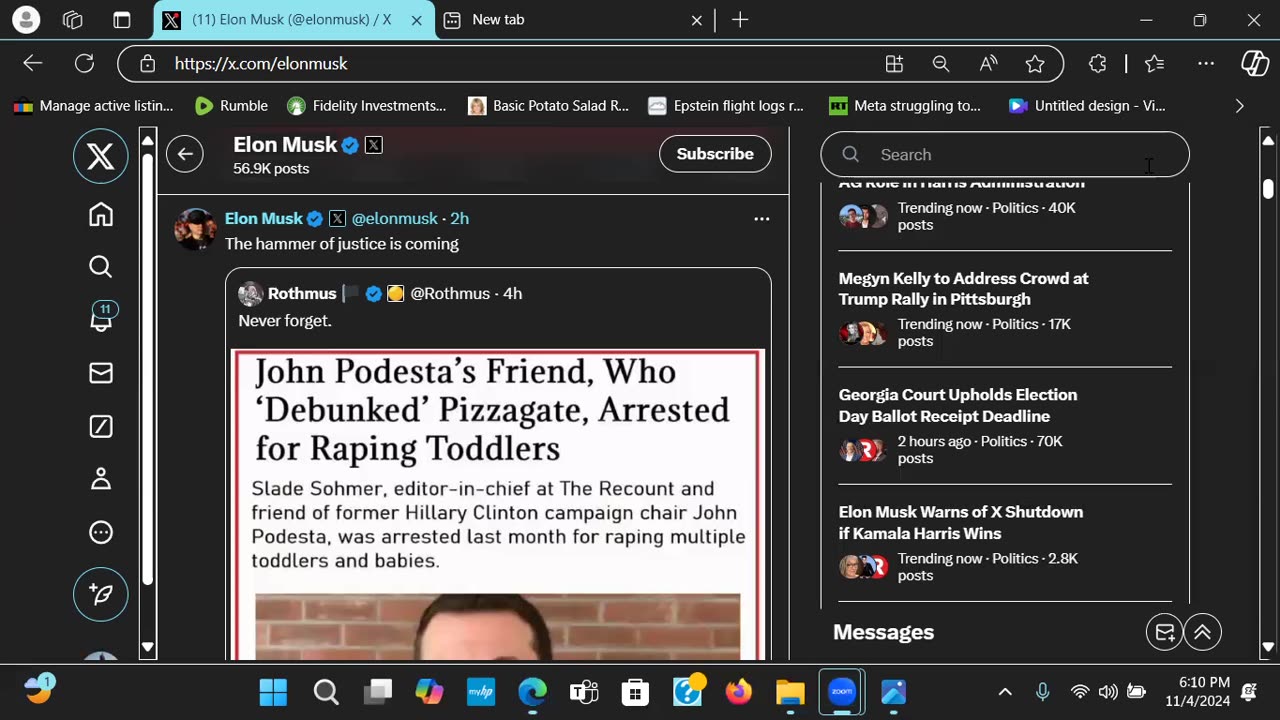This screenshot has height=720, width=1280.
Task: Open Windows taskbar Search
Action: 326,692
